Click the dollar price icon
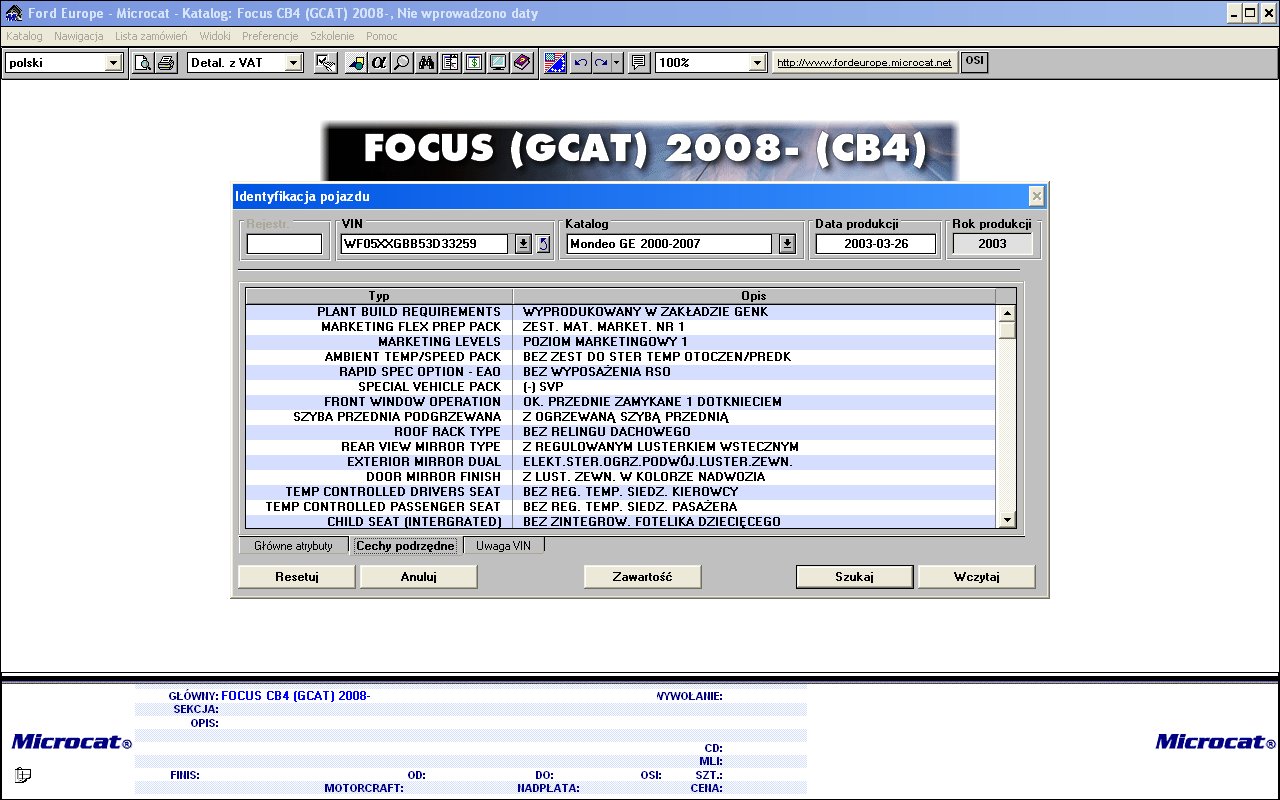Image resolution: width=1280 pixels, height=800 pixels. (x=473, y=63)
